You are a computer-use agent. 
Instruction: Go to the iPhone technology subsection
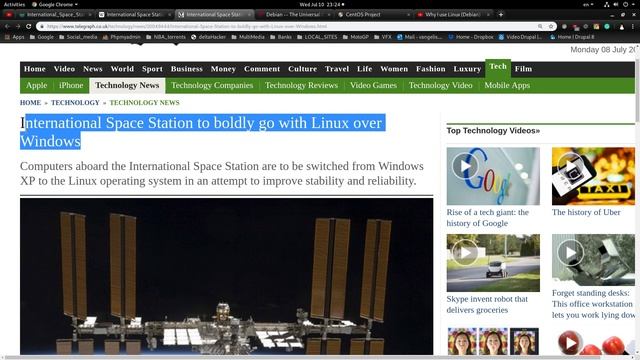(71, 85)
